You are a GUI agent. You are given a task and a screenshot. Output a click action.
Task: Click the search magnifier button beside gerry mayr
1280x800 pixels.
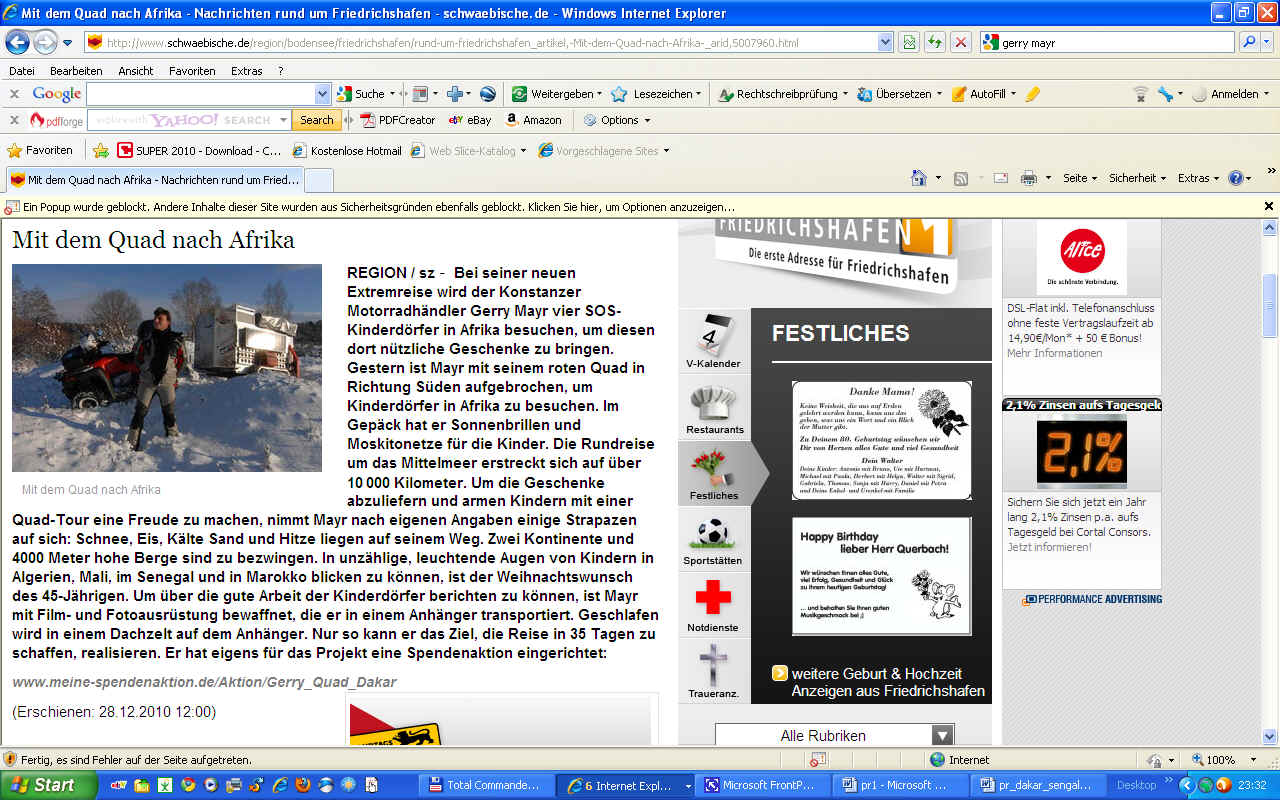(x=1249, y=42)
